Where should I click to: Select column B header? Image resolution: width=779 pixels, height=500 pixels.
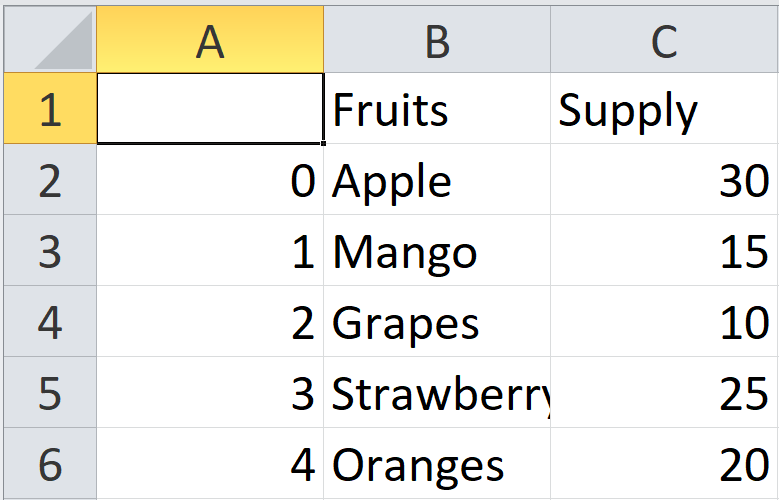click(437, 39)
